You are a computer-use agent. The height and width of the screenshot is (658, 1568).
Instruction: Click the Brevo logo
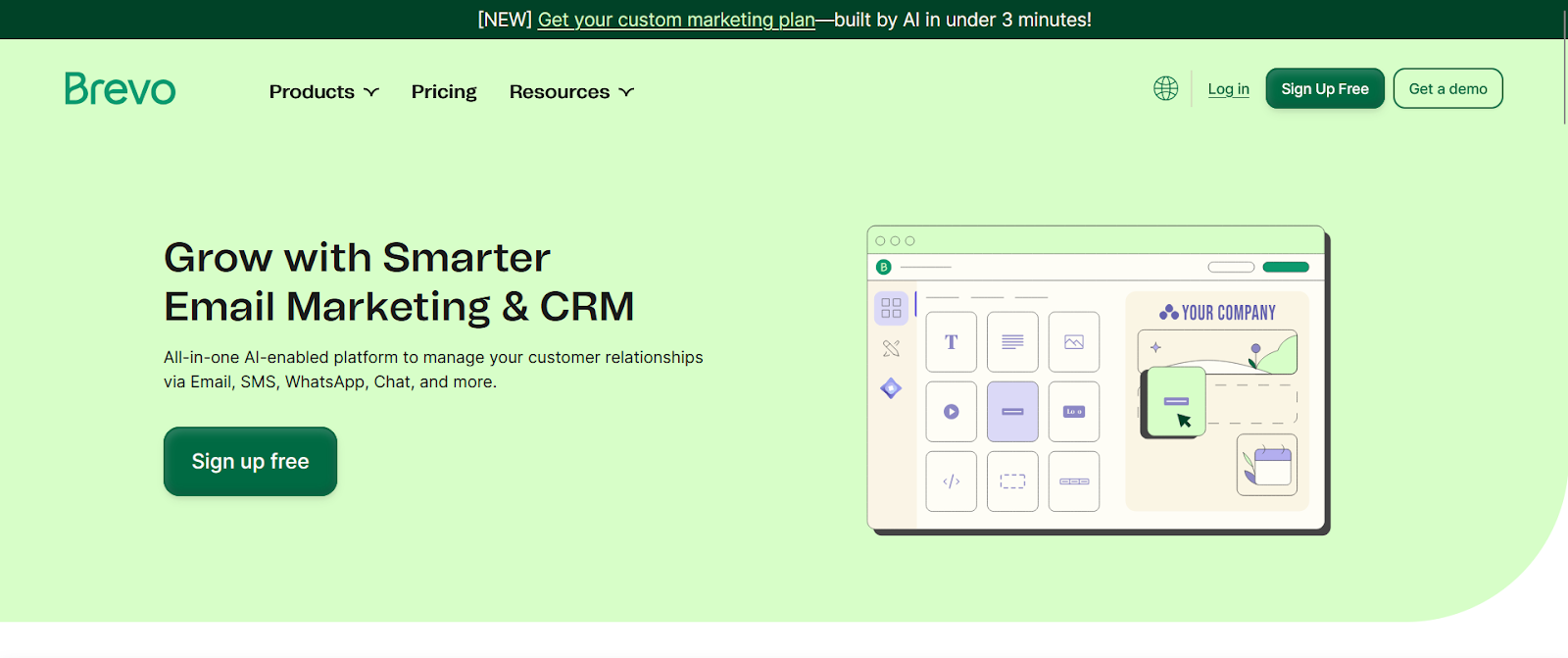coord(120,89)
